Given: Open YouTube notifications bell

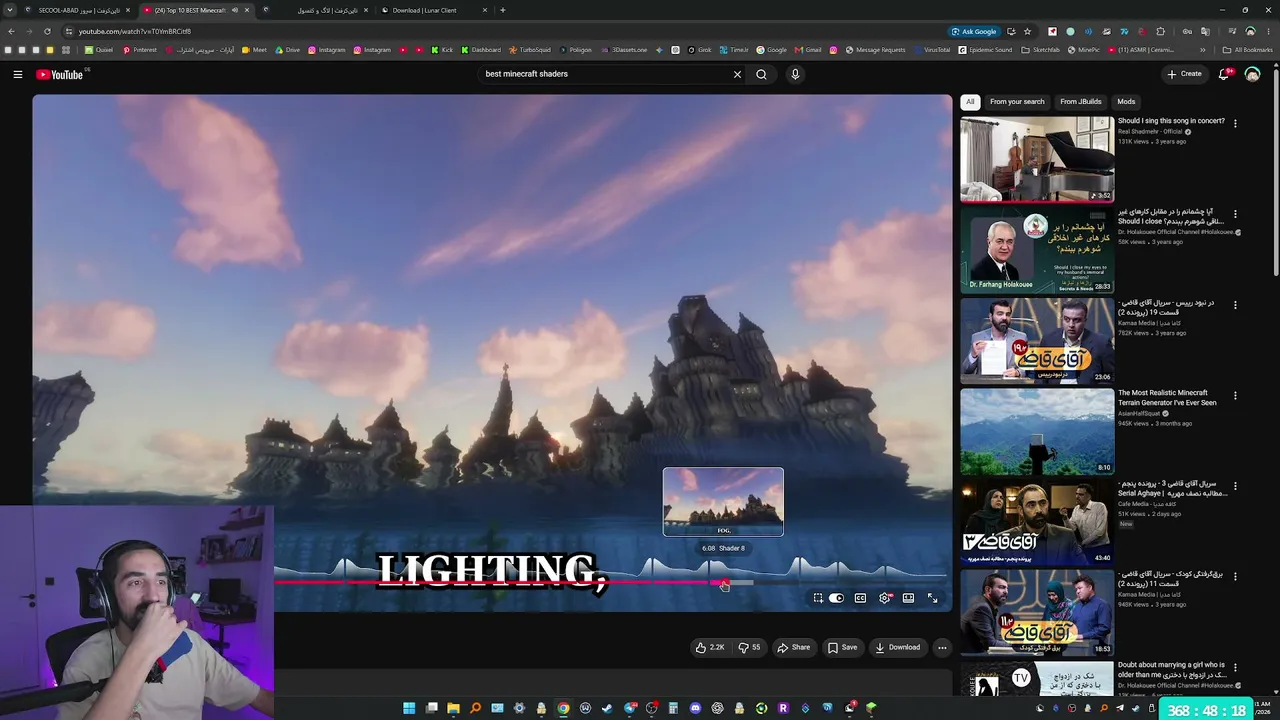Looking at the screenshot, I should (x=1224, y=74).
